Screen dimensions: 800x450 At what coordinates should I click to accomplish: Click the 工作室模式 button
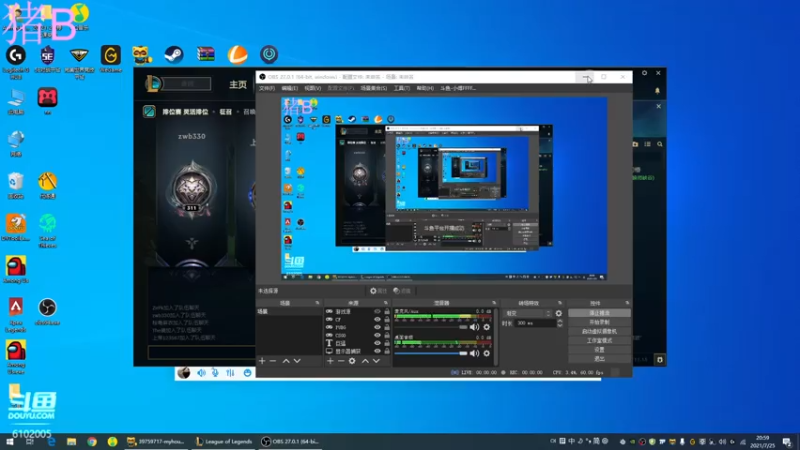point(599,341)
